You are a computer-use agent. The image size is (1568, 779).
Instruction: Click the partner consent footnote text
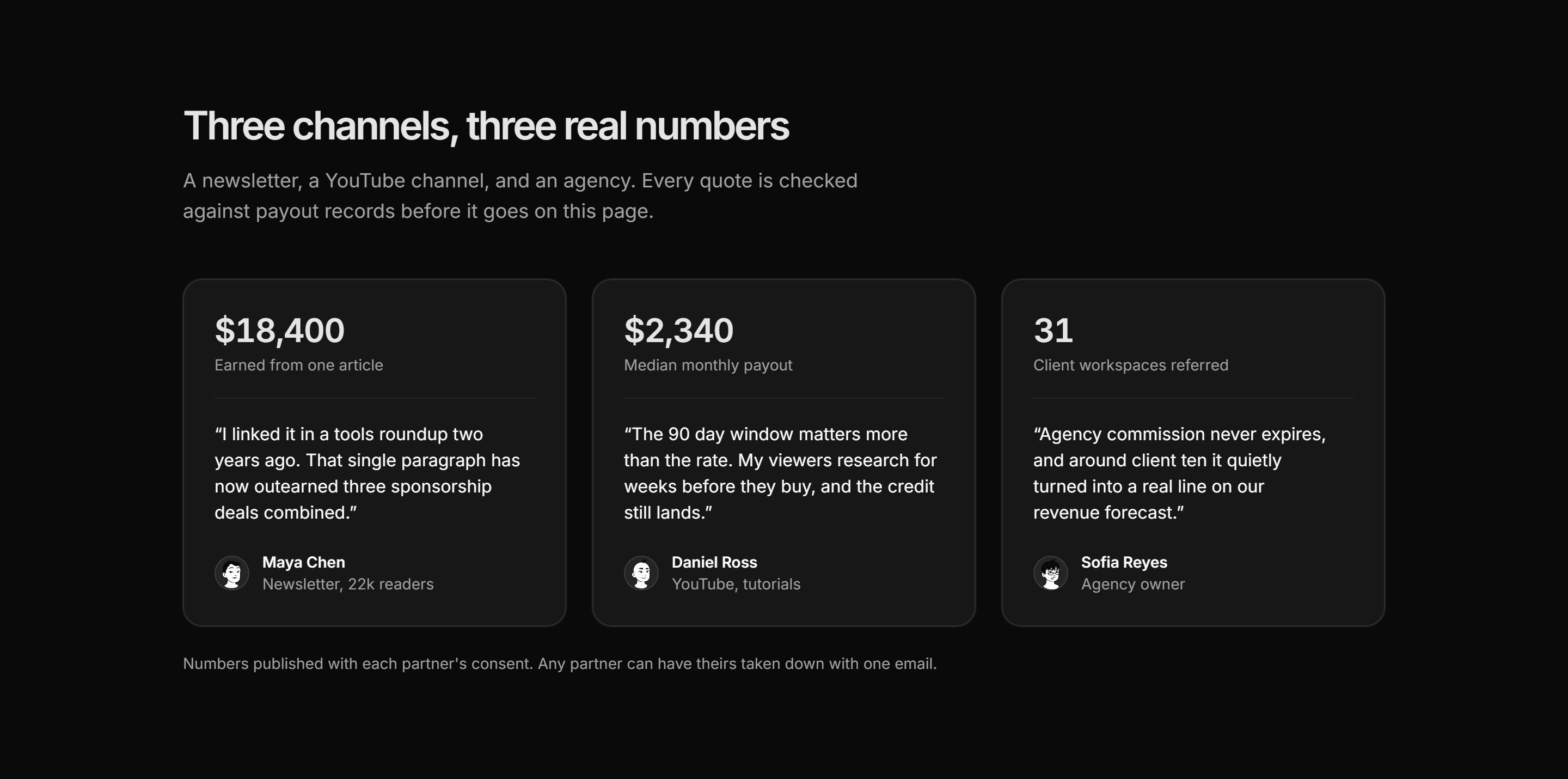[559, 664]
